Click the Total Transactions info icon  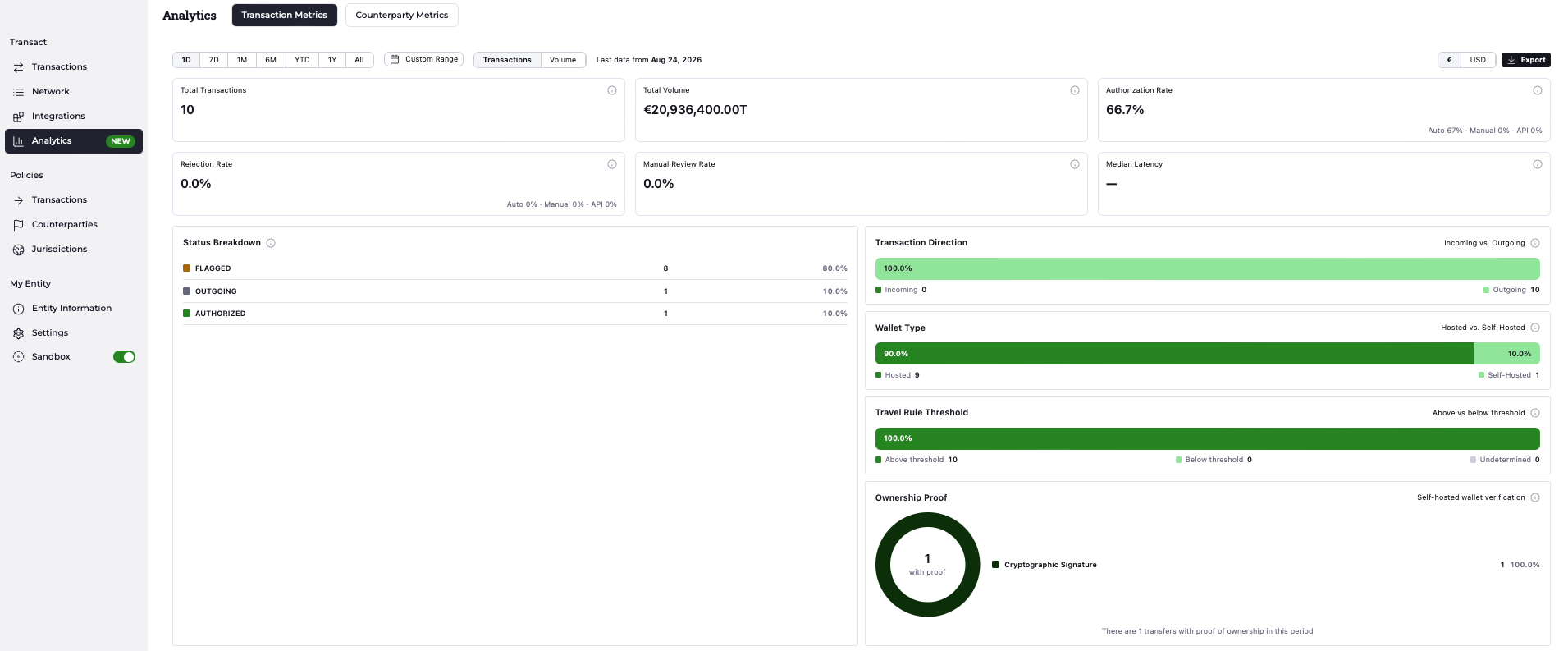tap(612, 90)
